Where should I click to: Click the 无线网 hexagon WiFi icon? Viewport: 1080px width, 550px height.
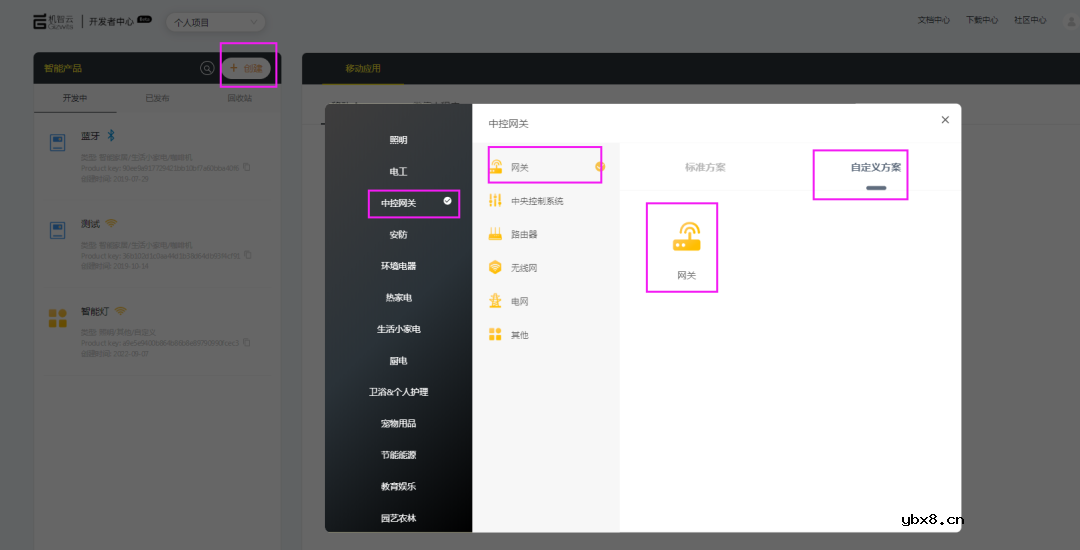(x=495, y=267)
